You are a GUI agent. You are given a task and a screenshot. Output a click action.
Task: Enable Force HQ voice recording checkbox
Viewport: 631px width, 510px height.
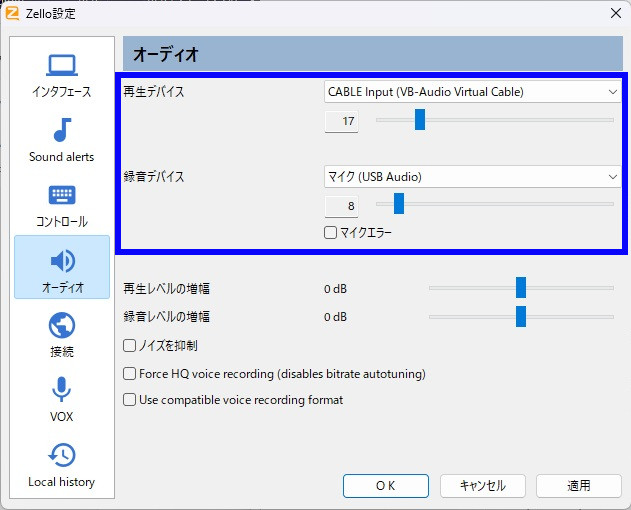pos(129,374)
